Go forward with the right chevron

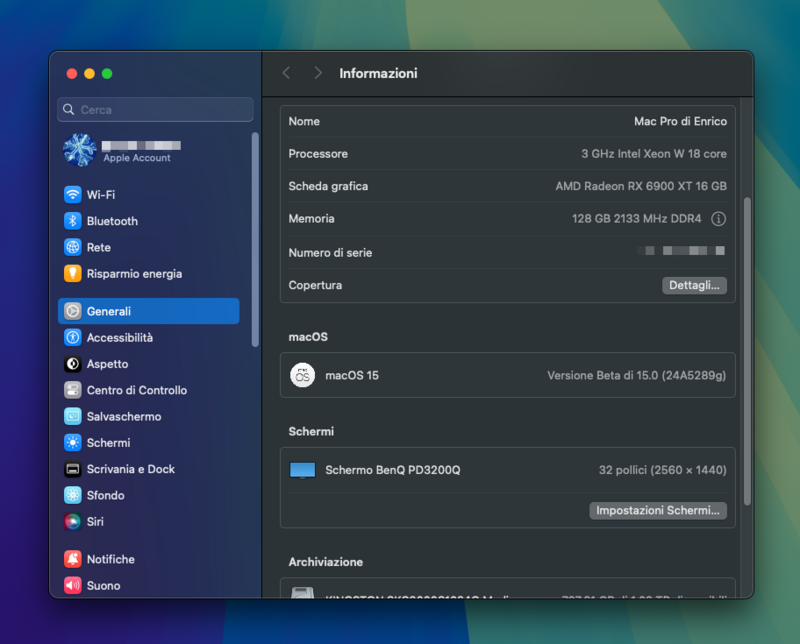click(318, 73)
